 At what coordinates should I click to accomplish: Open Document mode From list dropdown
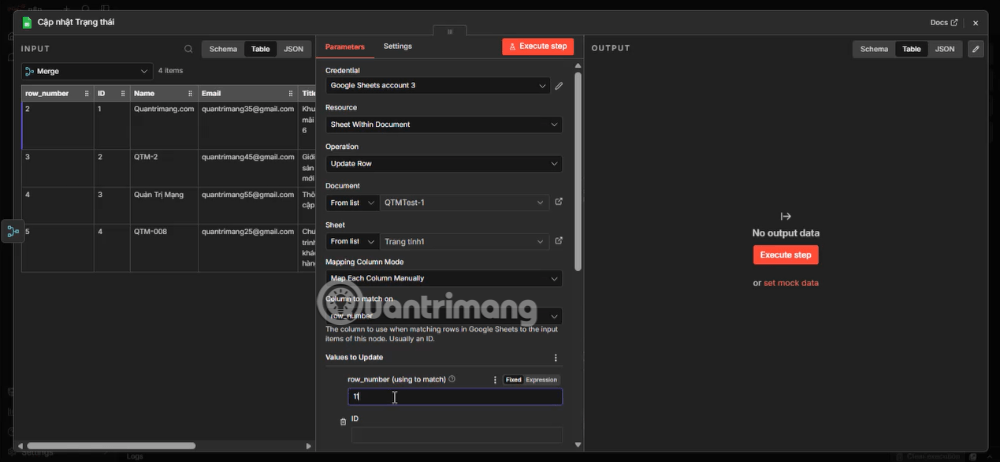point(353,203)
